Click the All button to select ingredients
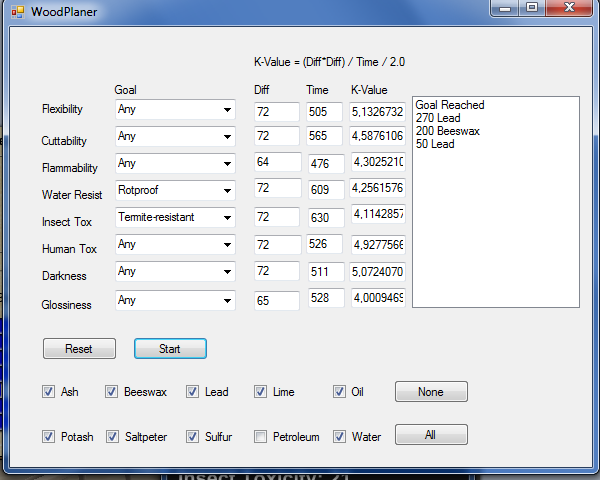 pos(431,435)
